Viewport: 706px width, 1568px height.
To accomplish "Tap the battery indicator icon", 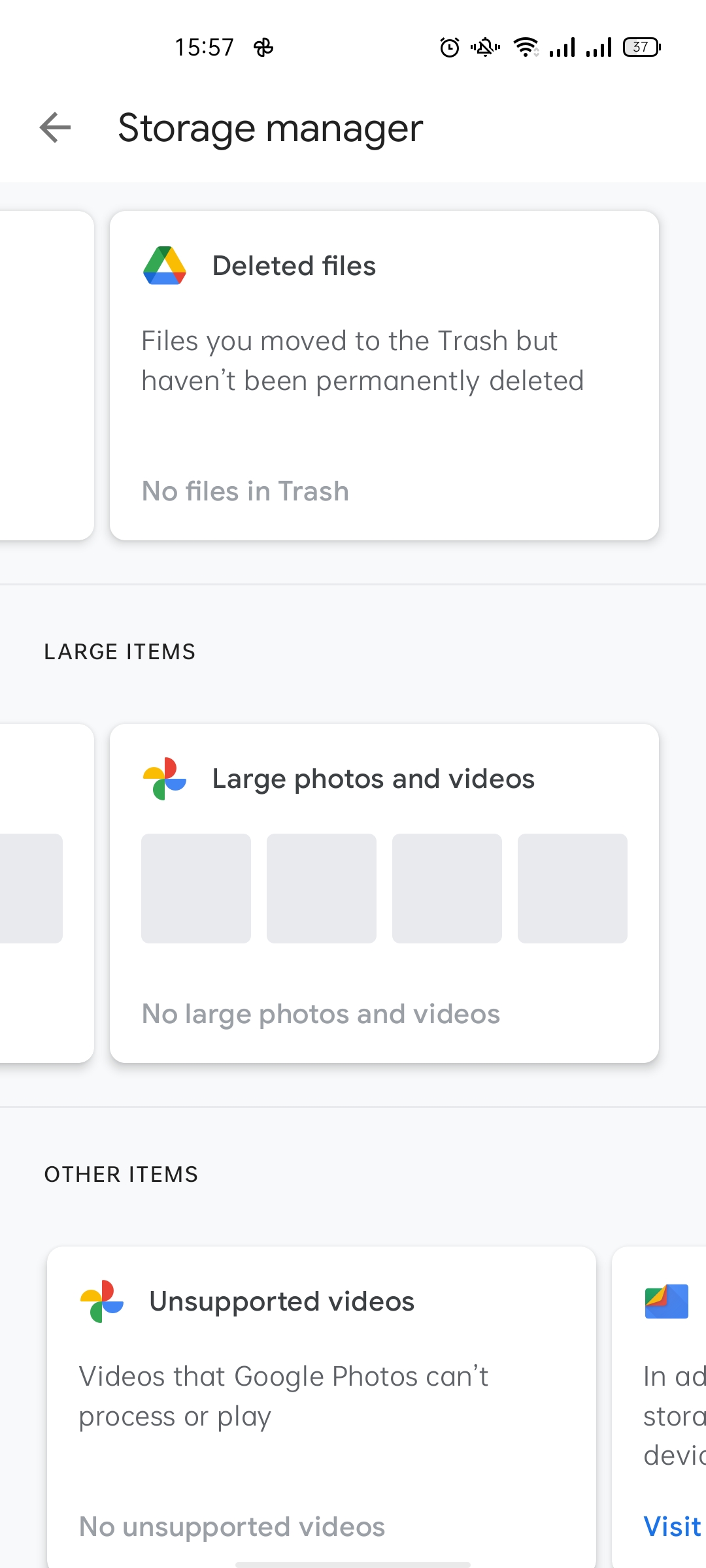I will [642, 47].
